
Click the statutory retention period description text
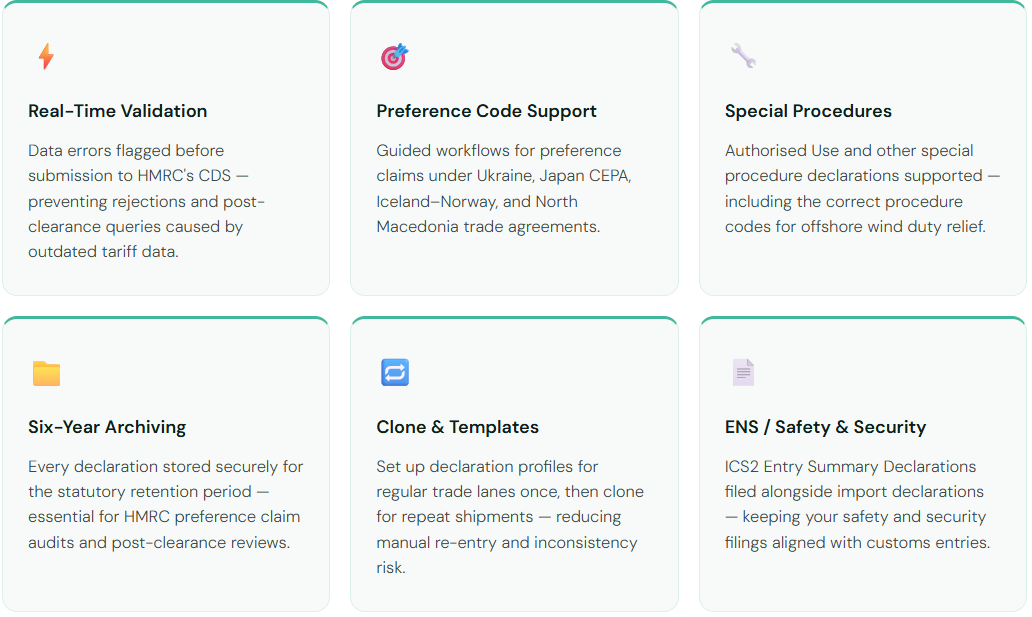[165, 505]
